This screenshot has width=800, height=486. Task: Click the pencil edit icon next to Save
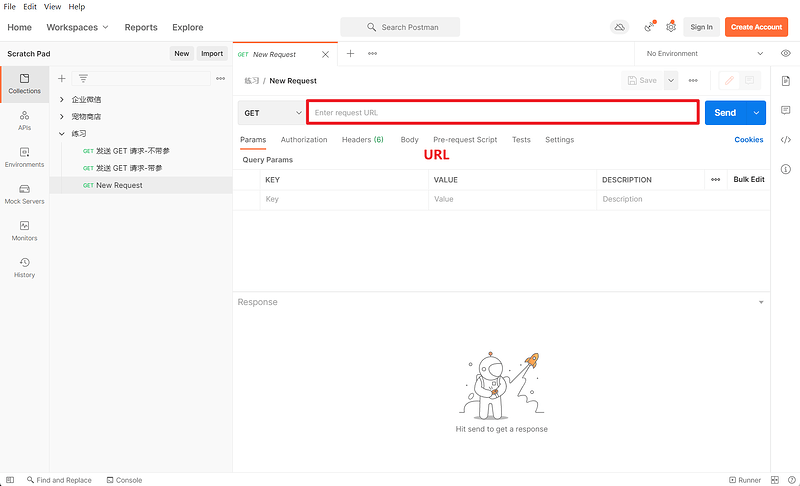coord(729,81)
